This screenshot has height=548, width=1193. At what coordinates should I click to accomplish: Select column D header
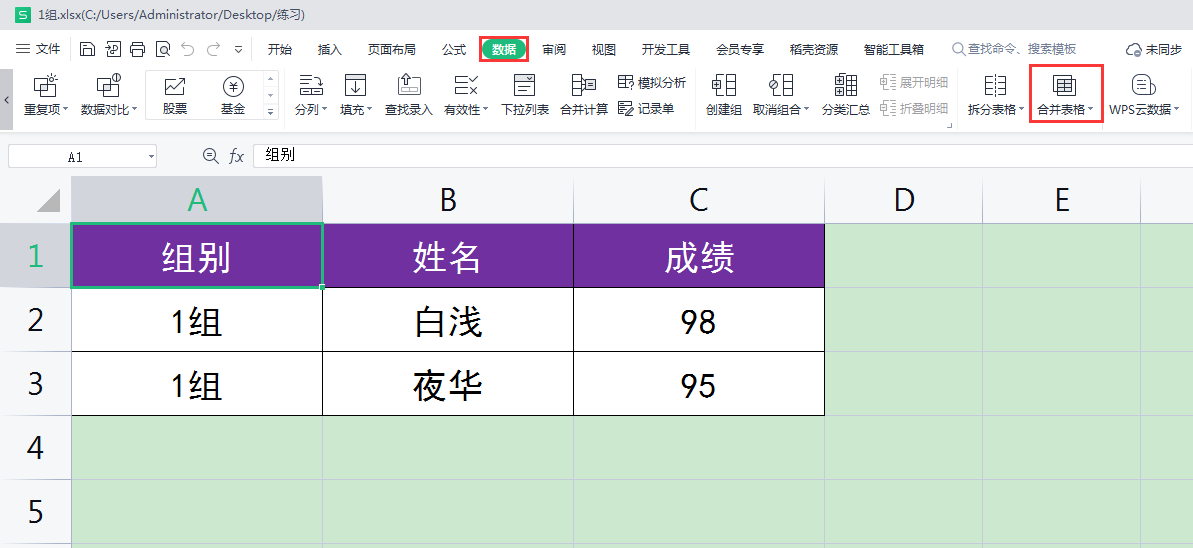click(x=904, y=200)
